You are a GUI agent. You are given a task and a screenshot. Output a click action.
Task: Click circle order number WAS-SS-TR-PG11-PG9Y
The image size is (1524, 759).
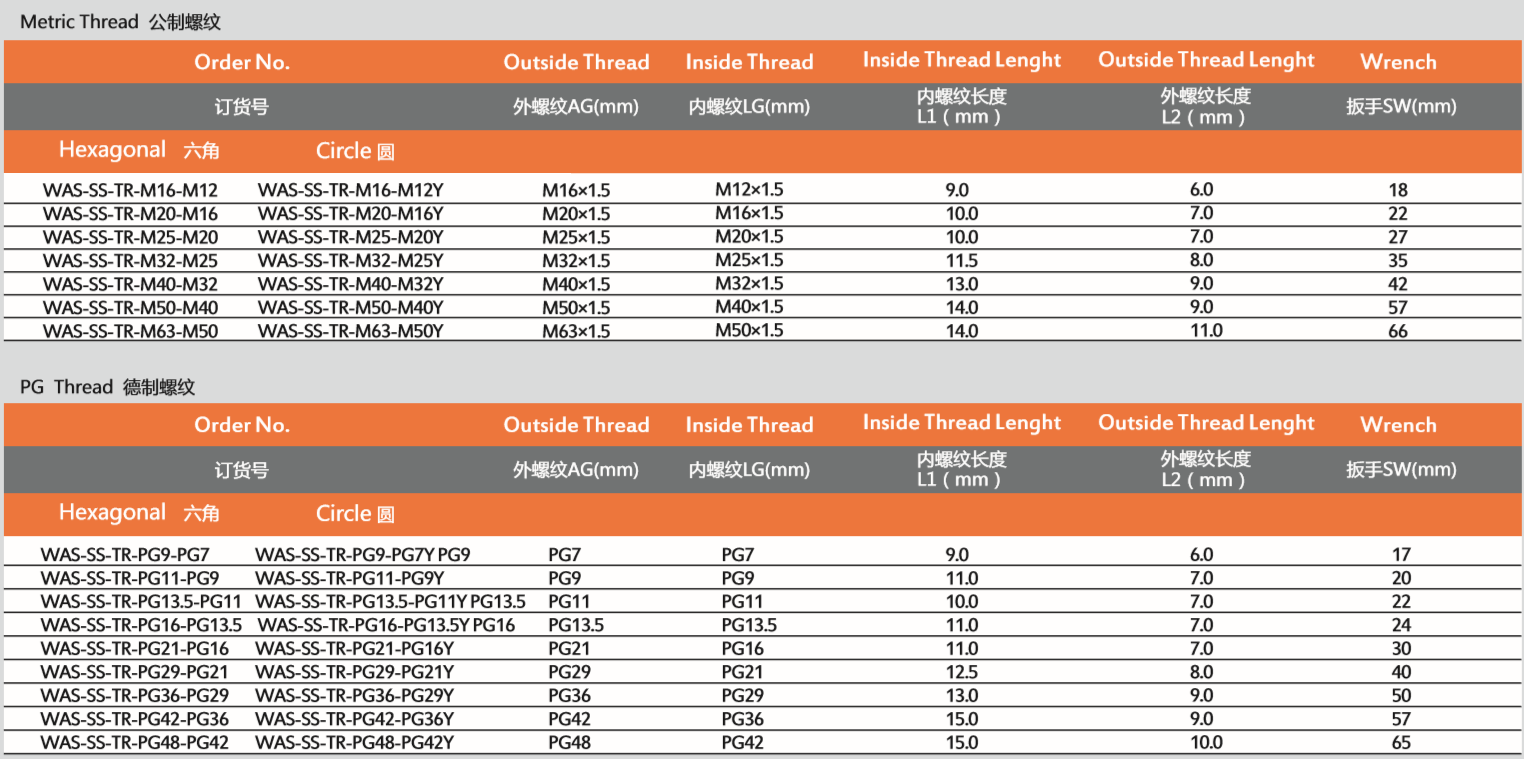[350, 578]
